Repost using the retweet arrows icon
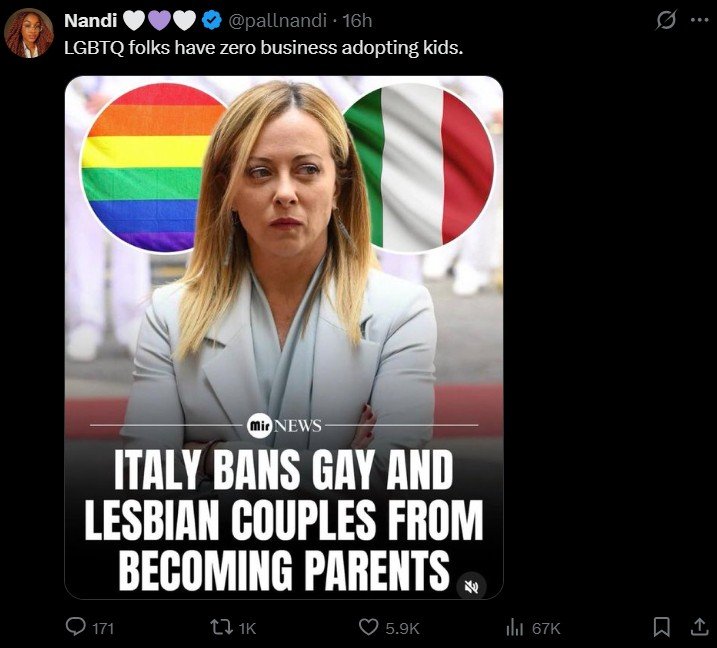Viewport: 717px width, 648px height. coord(221,627)
